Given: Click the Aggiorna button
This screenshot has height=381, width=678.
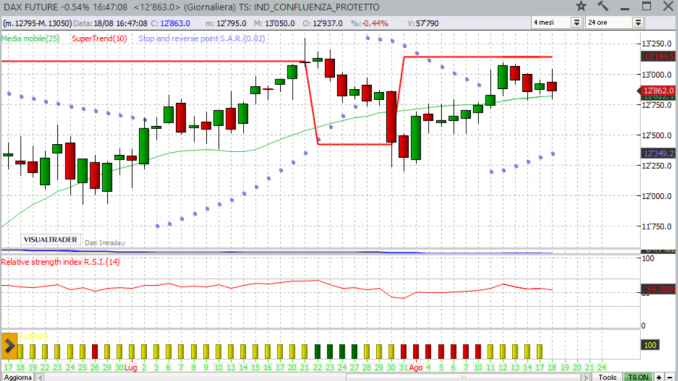Looking at the screenshot, I should pyautogui.click(x=17, y=377).
